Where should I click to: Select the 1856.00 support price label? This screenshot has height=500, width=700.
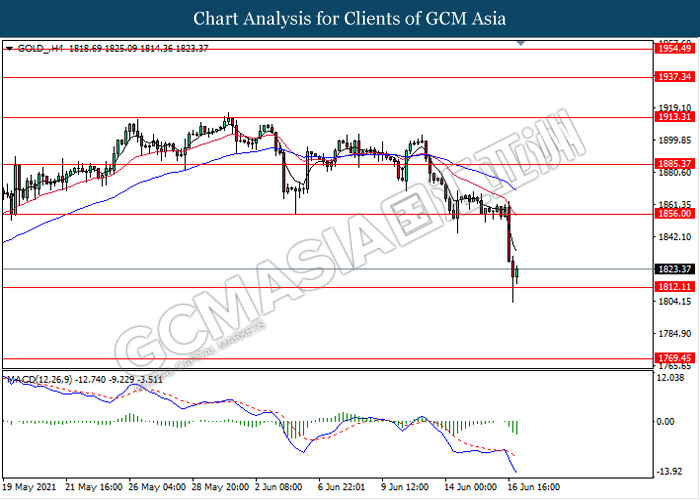click(675, 214)
